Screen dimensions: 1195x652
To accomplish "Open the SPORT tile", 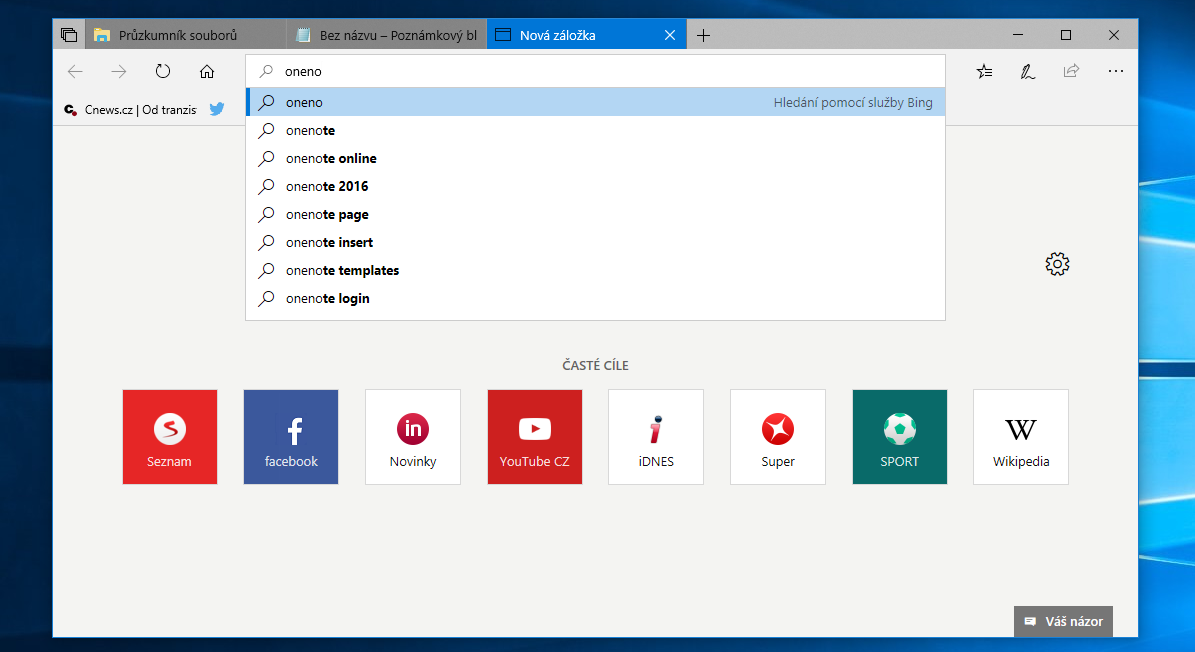I will 899,437.
